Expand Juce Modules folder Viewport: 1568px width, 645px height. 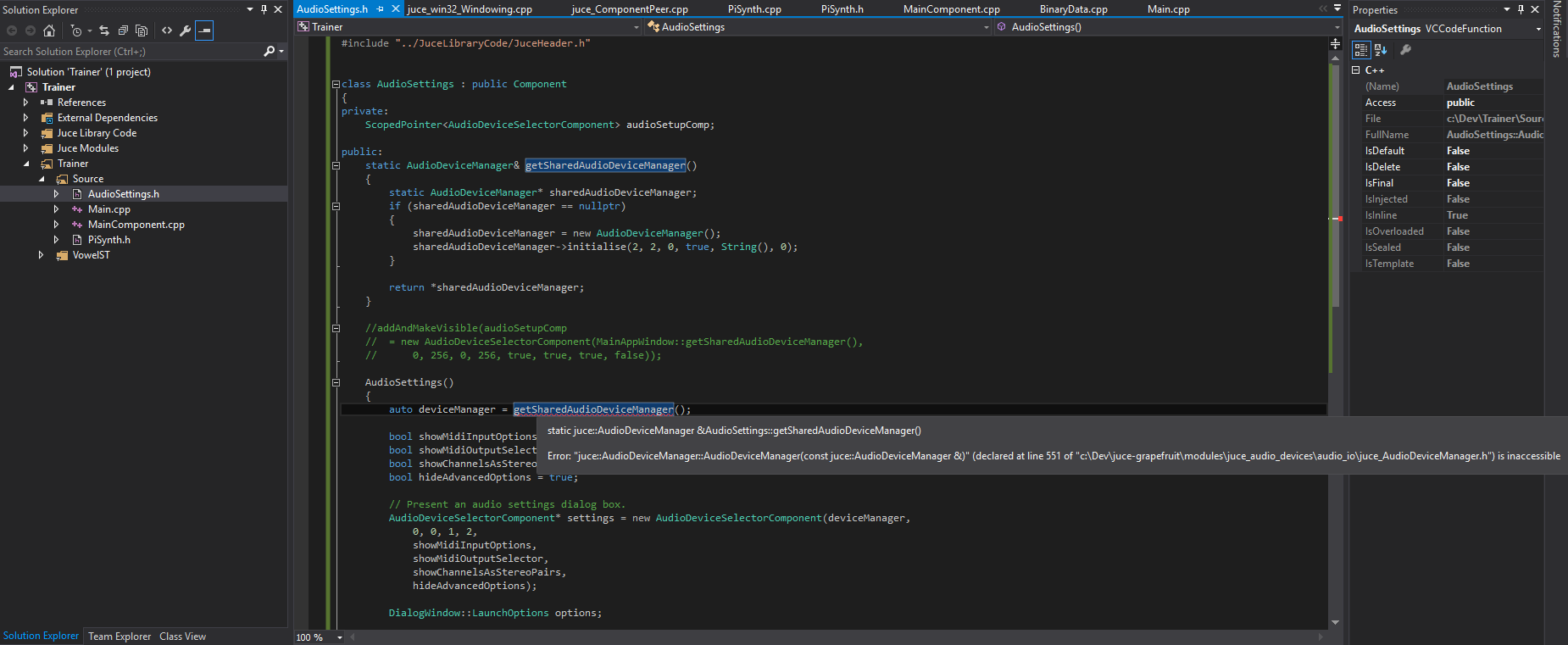click(26, 148)
